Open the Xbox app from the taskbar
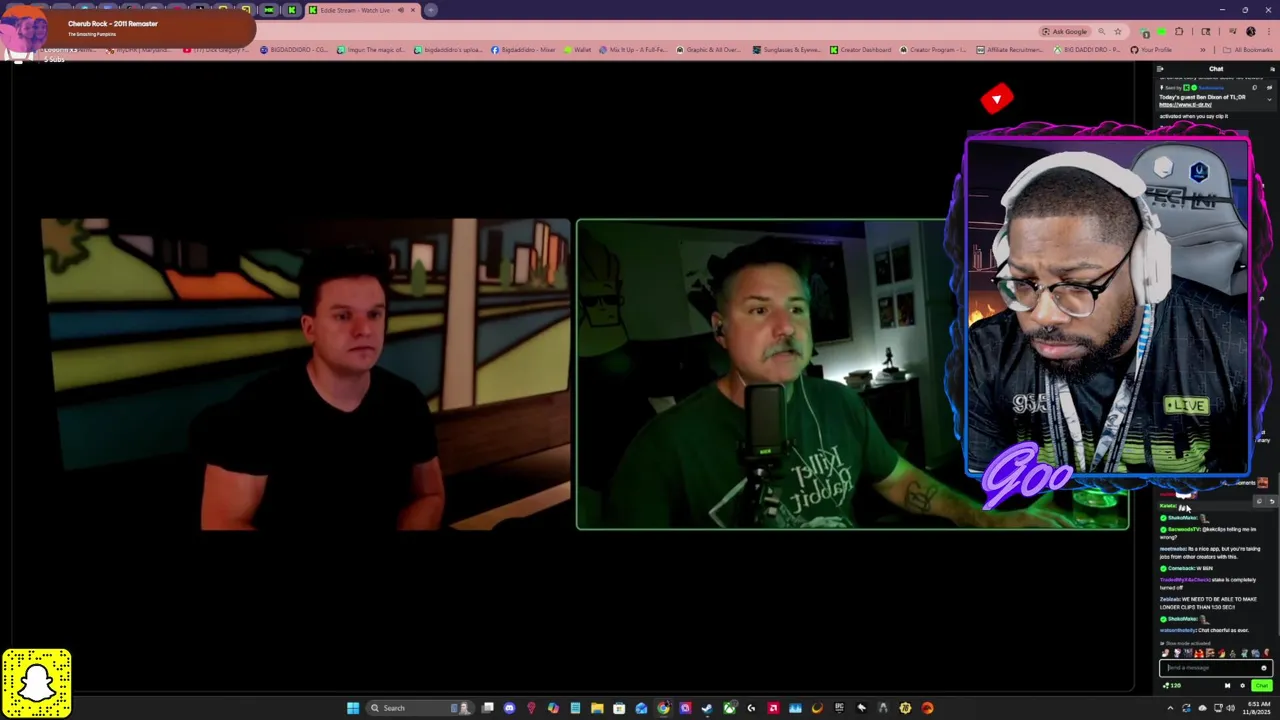 pyautogui.click(x=729, y=708)
